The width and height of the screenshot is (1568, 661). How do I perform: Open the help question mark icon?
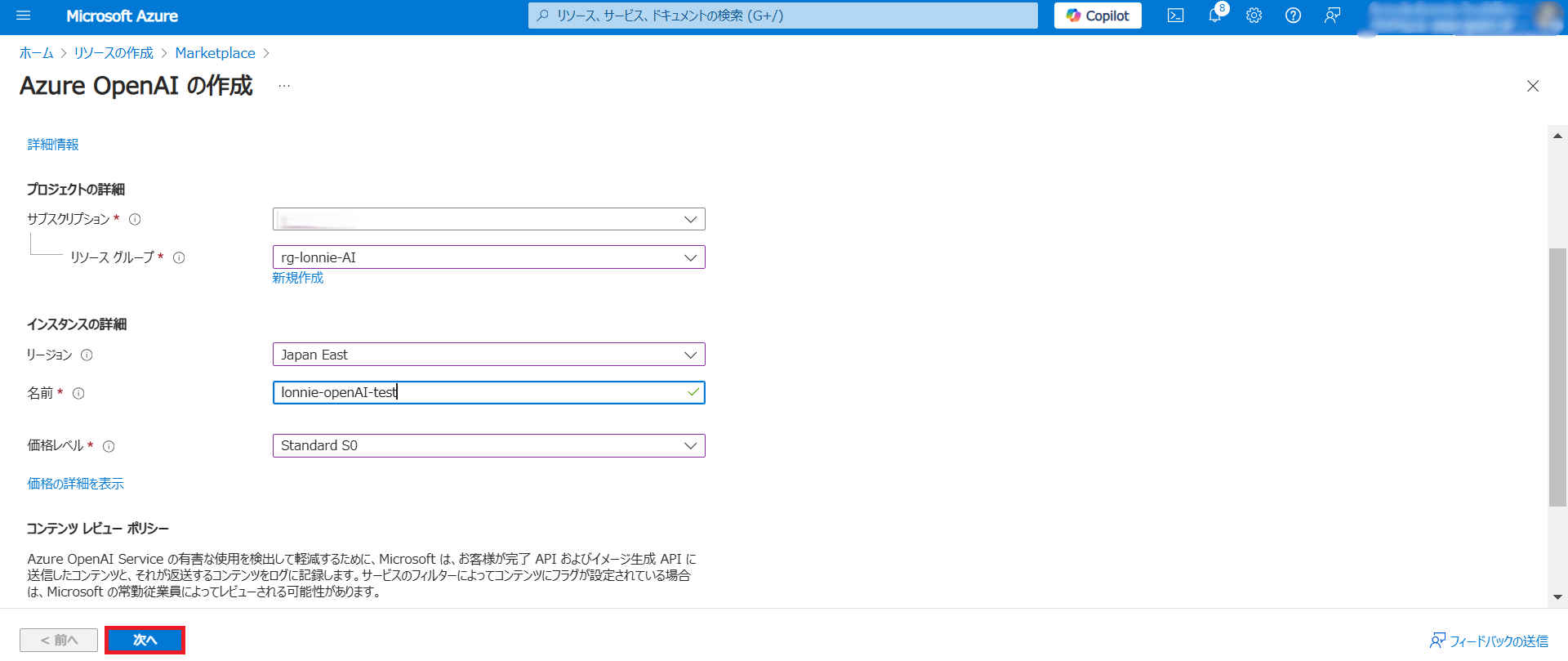point(1293,16)
